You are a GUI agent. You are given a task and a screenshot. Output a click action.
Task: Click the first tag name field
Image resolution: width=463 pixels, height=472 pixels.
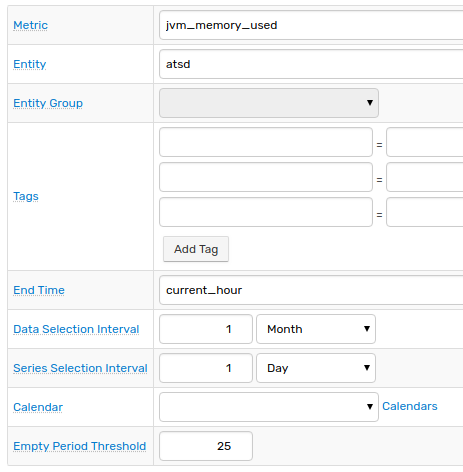pyautogui.click(x=266, y=142)
